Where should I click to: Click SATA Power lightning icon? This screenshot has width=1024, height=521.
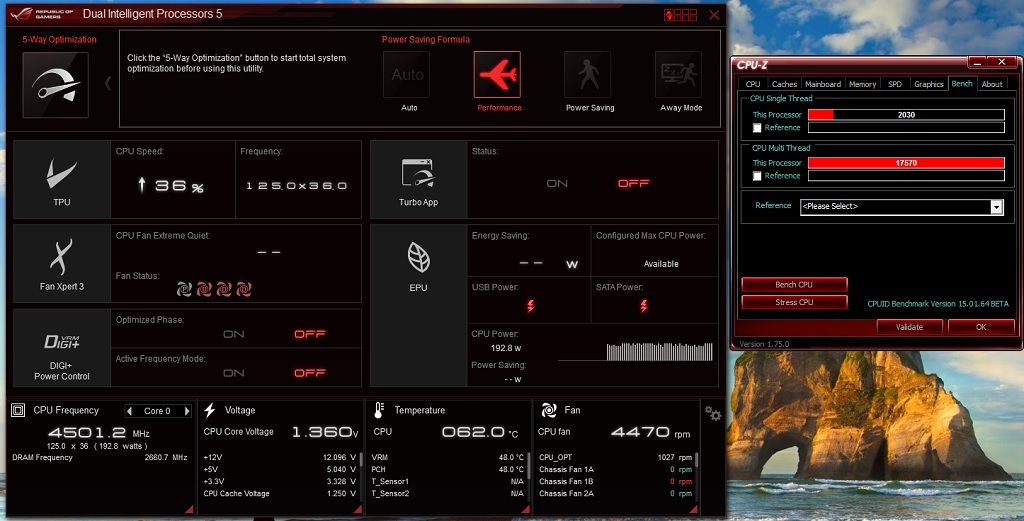[x=644, y=306]
